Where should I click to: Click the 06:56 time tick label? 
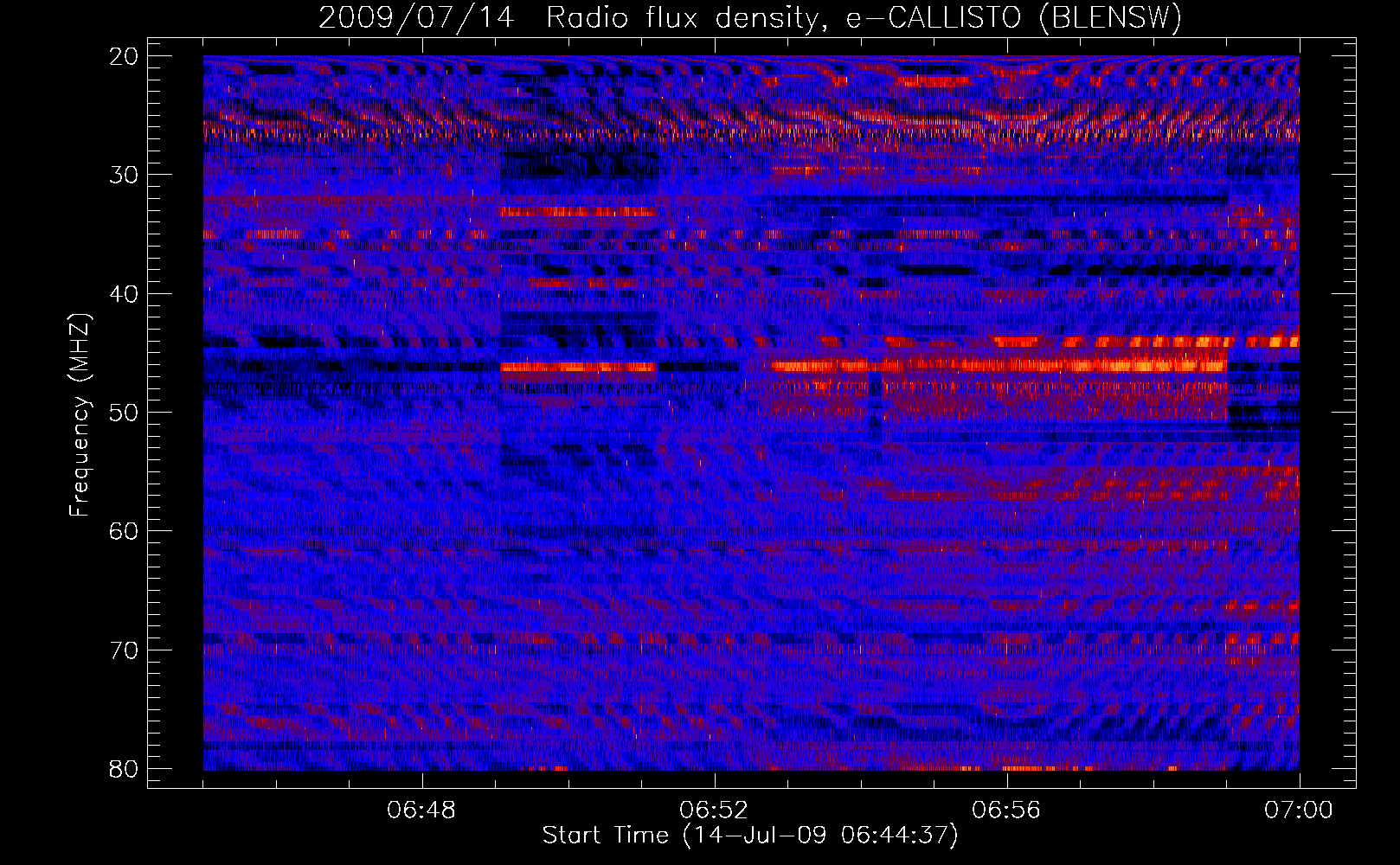pos(1006,811)
